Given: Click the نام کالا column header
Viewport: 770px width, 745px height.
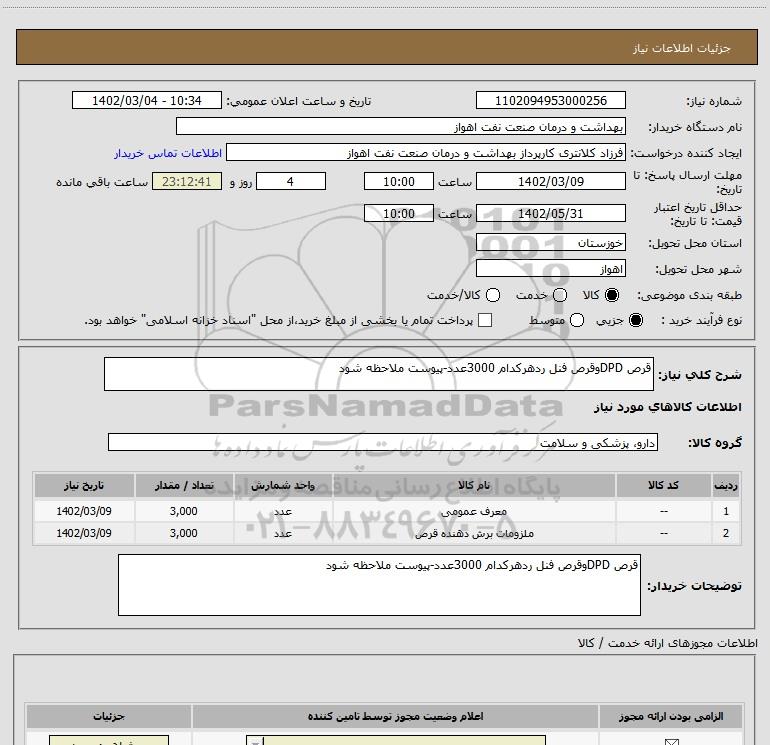Looking at the screenshot, I should (x=474, y=486).
